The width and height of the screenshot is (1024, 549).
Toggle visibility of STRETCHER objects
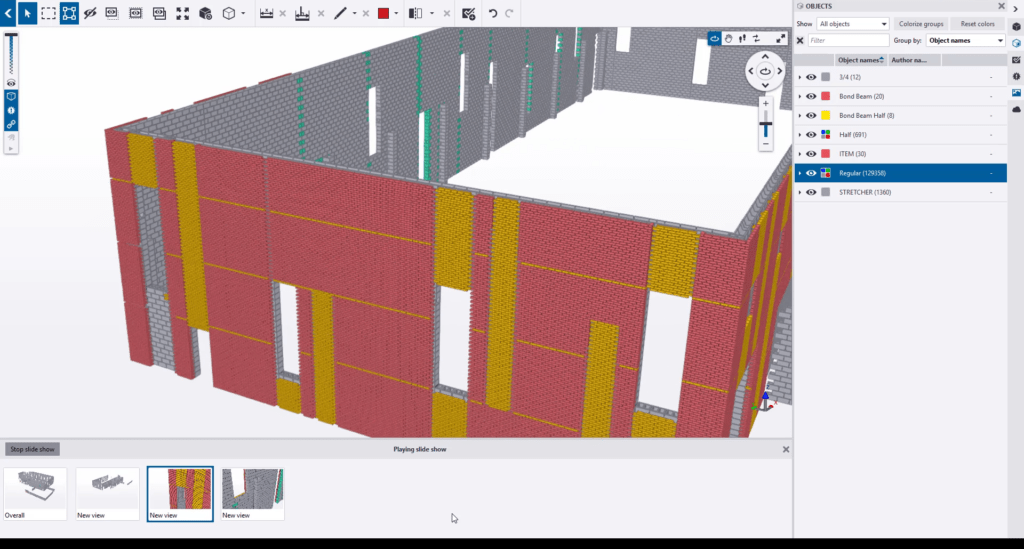(x=811, y=192)
